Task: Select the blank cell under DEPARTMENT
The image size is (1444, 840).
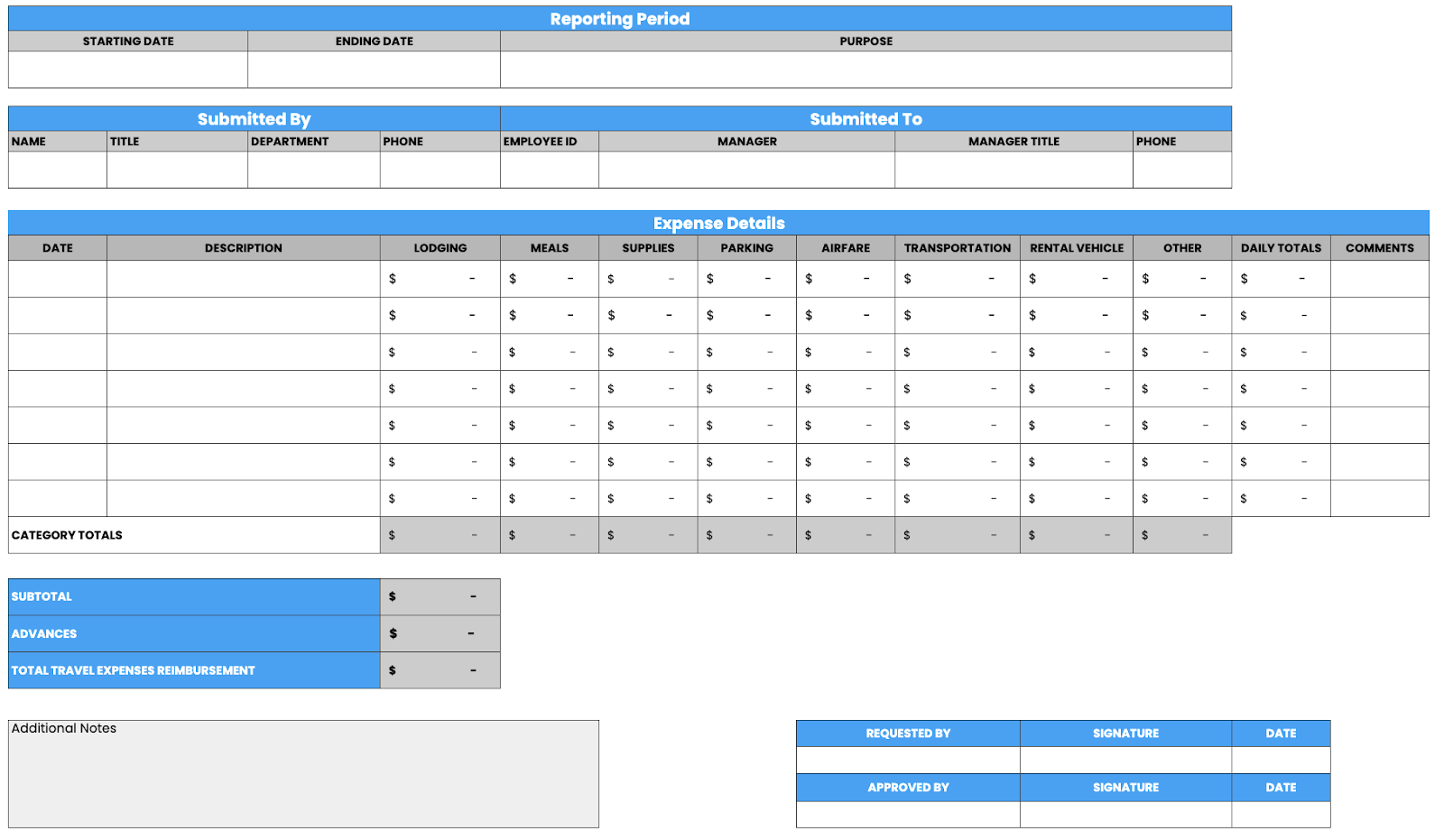Action: coord(314,170)
